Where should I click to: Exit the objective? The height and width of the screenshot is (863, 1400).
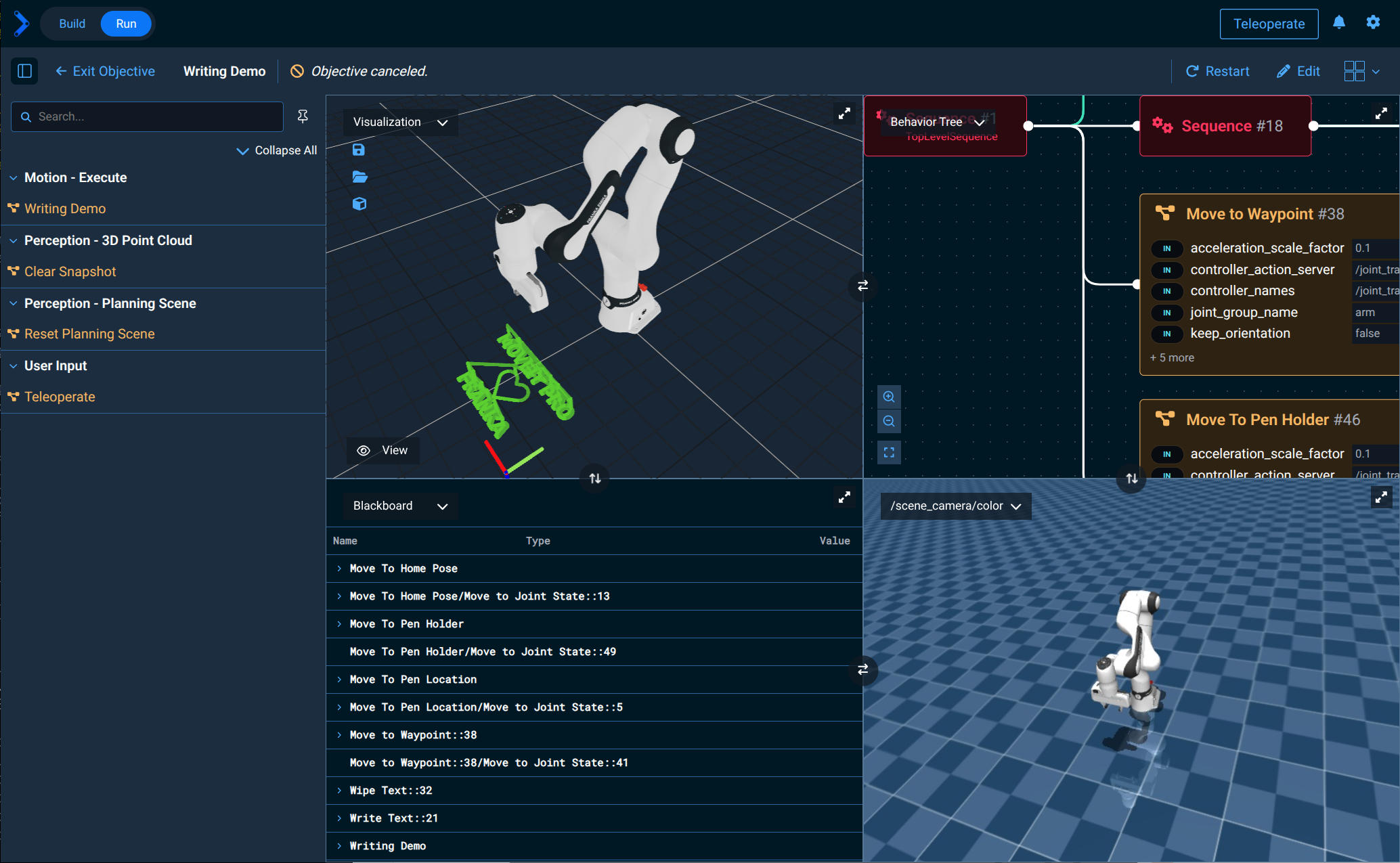[x=105, y=71]
